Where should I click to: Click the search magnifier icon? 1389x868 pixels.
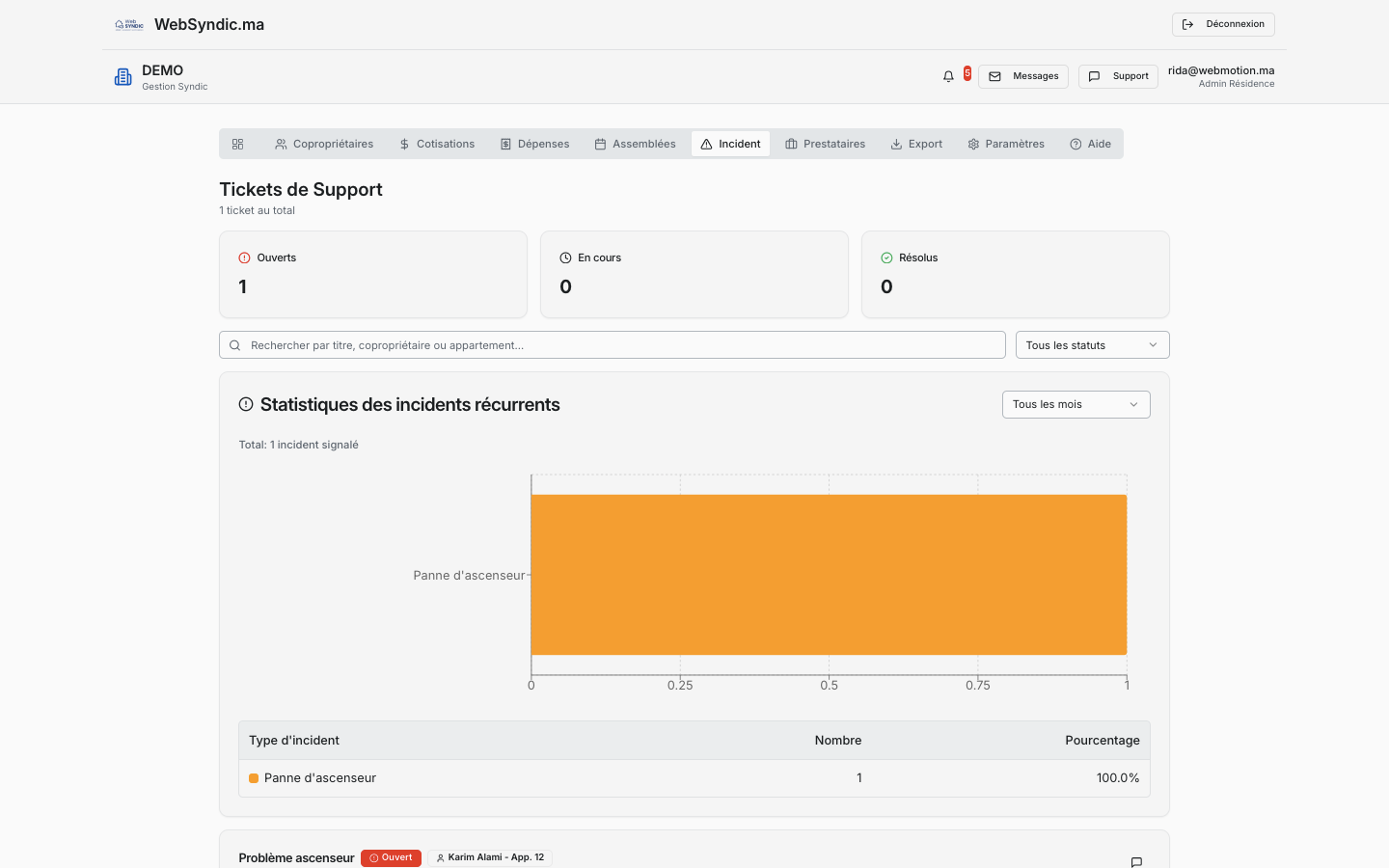click(235, 345)
